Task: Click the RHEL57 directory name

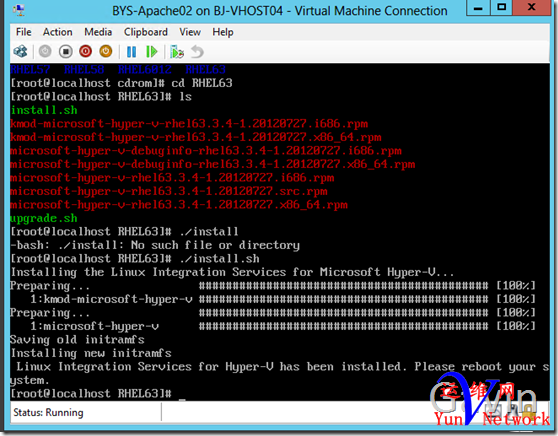Action: 30,69
